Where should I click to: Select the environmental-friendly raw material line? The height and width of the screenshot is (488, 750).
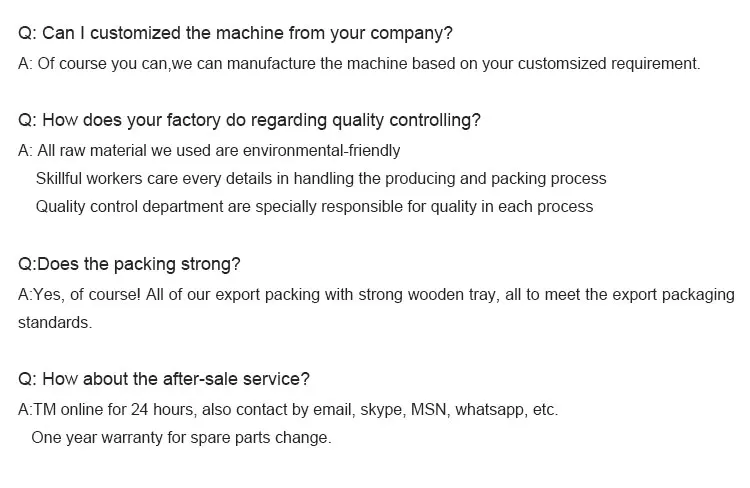(x=209, y=151)
